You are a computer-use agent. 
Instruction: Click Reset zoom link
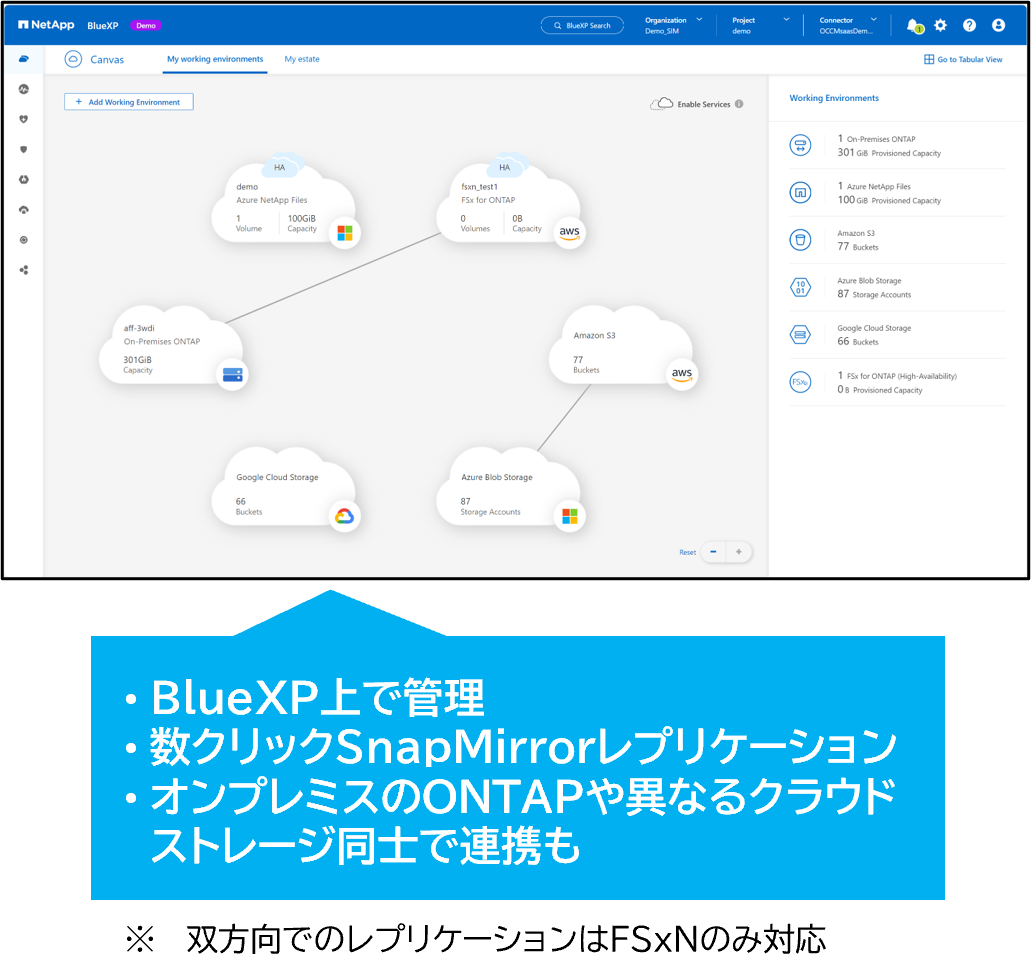coord(688,552)
